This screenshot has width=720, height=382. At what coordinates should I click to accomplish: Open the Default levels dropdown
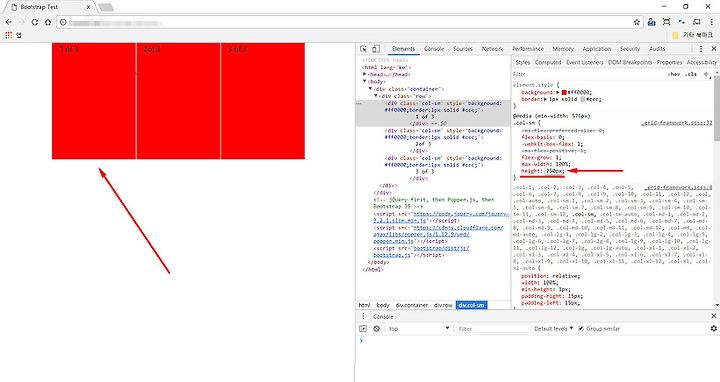(x=553, y=329)
